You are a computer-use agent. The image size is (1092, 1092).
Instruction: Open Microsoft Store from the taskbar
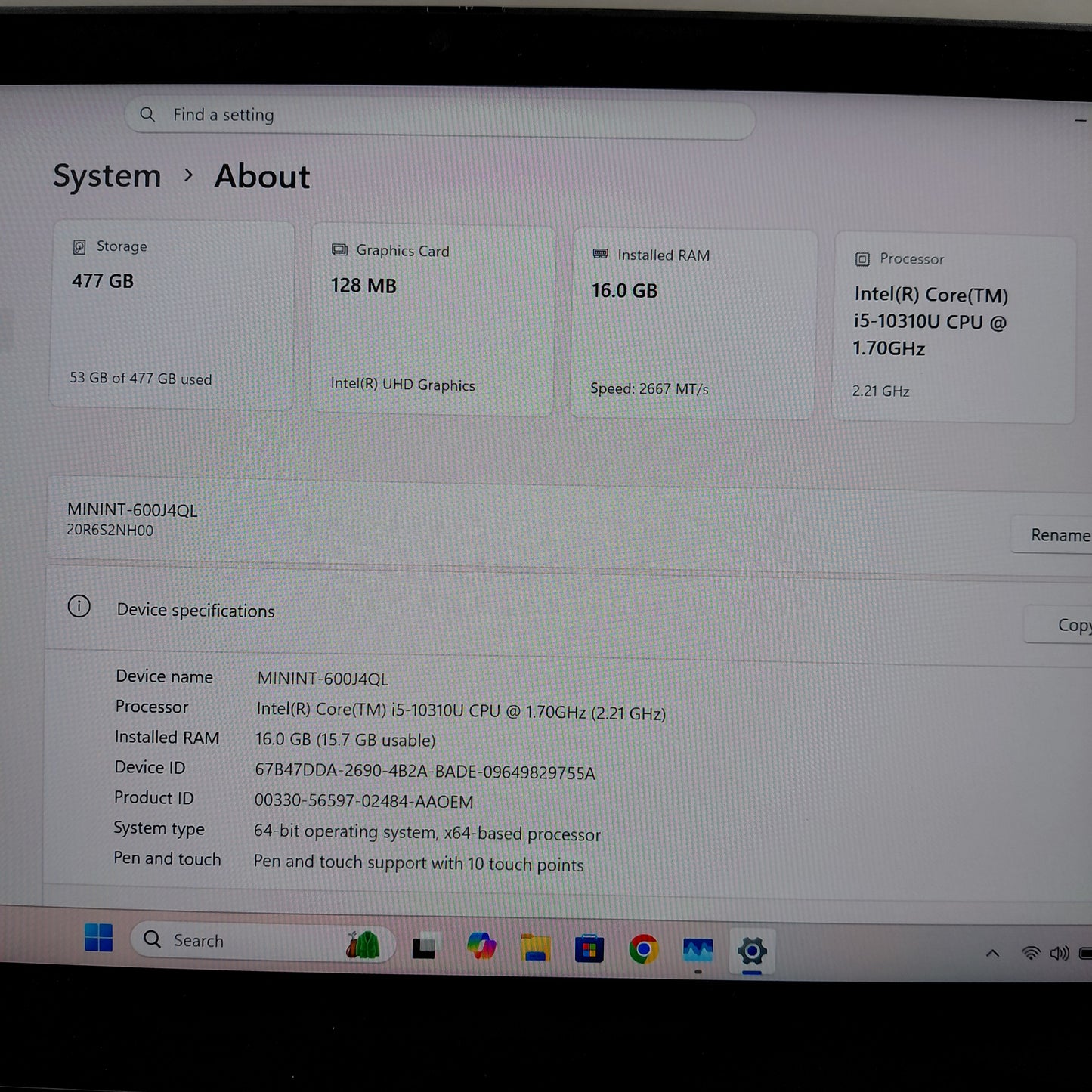(x=590, y=948)
